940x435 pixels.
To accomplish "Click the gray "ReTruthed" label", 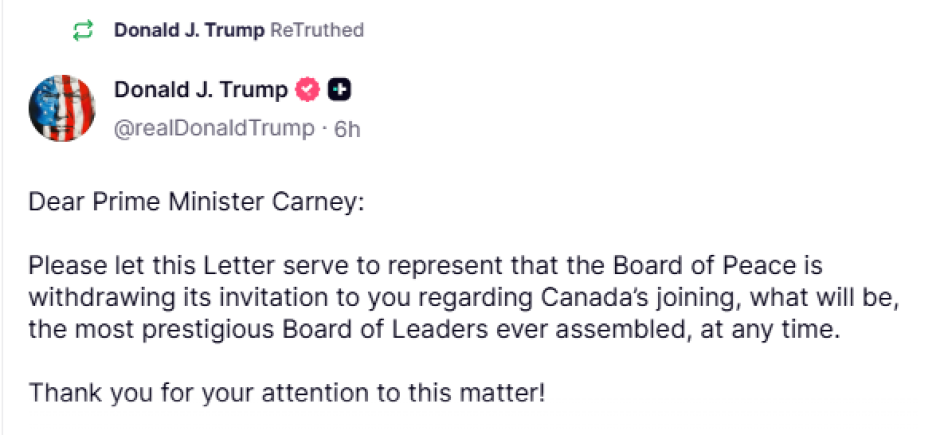I will (317, 31).
